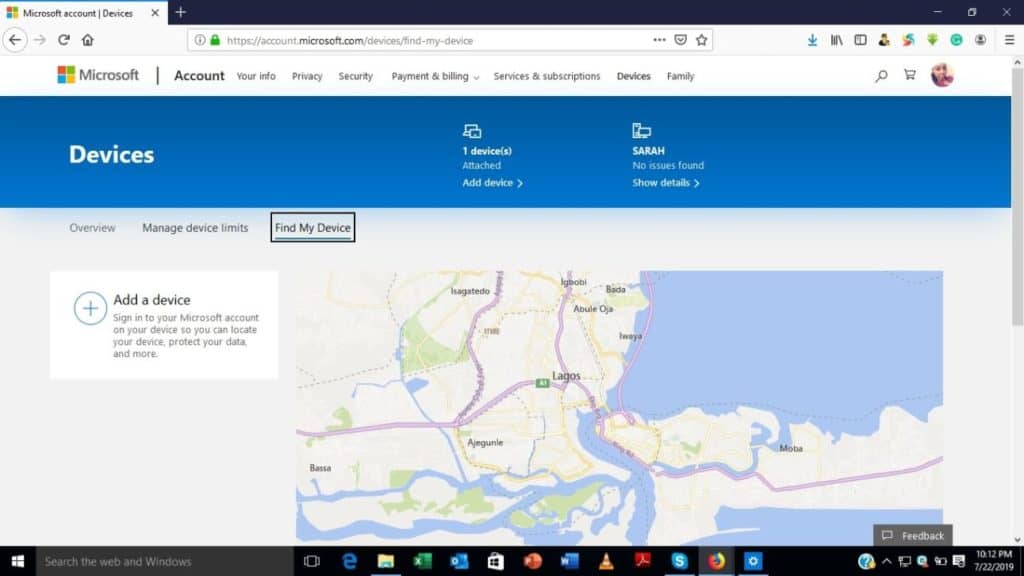Click the Ajegunle label on the map
The height and width of the screenshot is (576, 1024).
(485, 442)
